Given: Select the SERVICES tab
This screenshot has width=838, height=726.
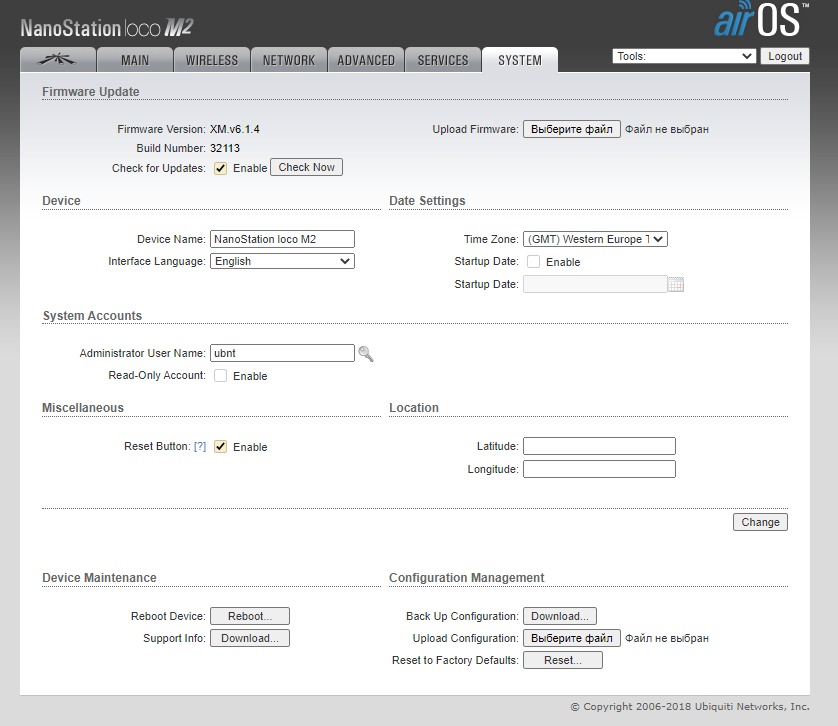Looking at the screenshot, I should point(443,60).
